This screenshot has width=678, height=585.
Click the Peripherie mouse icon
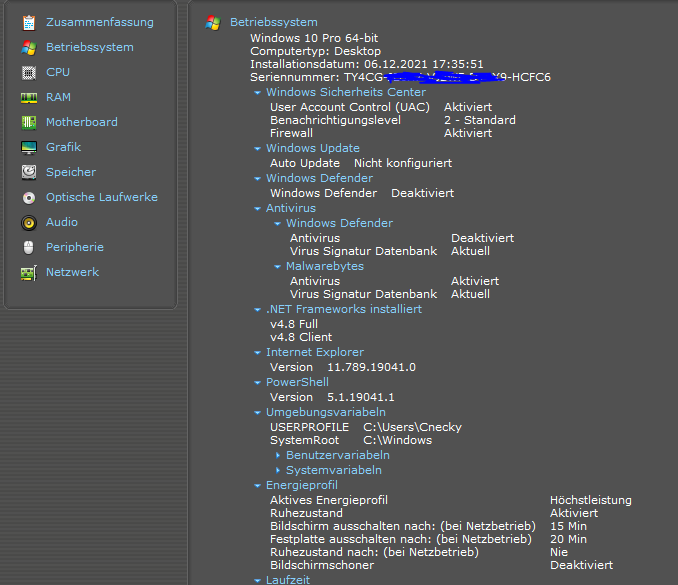pos(29,248)
